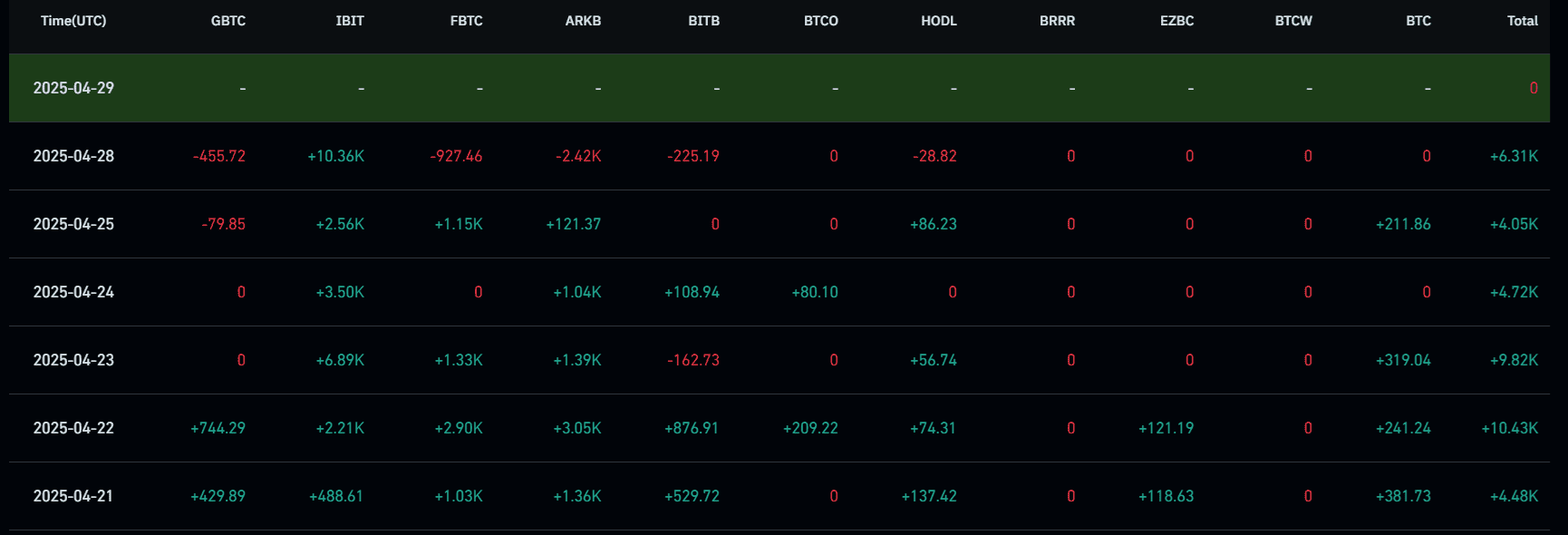Click the Time(UTC) column header
This screenshot has height=535, width=1568.
(x=73, y=21)
